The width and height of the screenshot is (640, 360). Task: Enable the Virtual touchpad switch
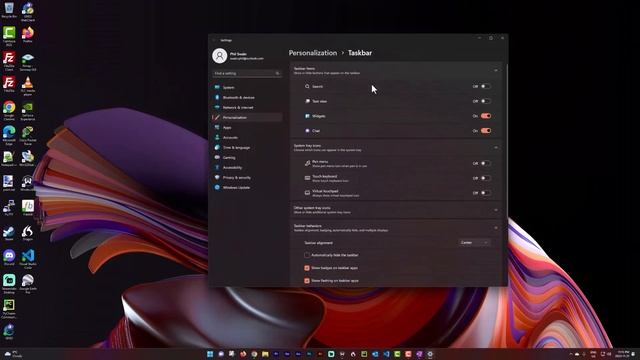pos(485,193)
